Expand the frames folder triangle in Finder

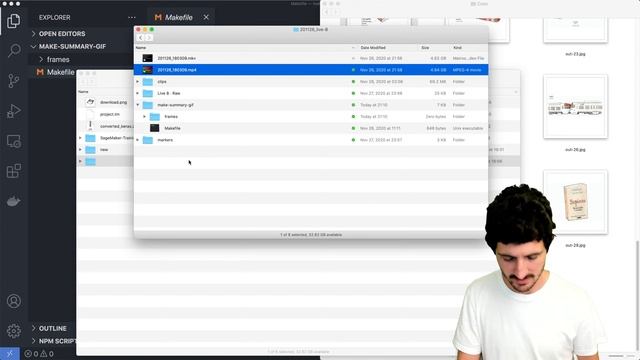[x=144, y=117]
